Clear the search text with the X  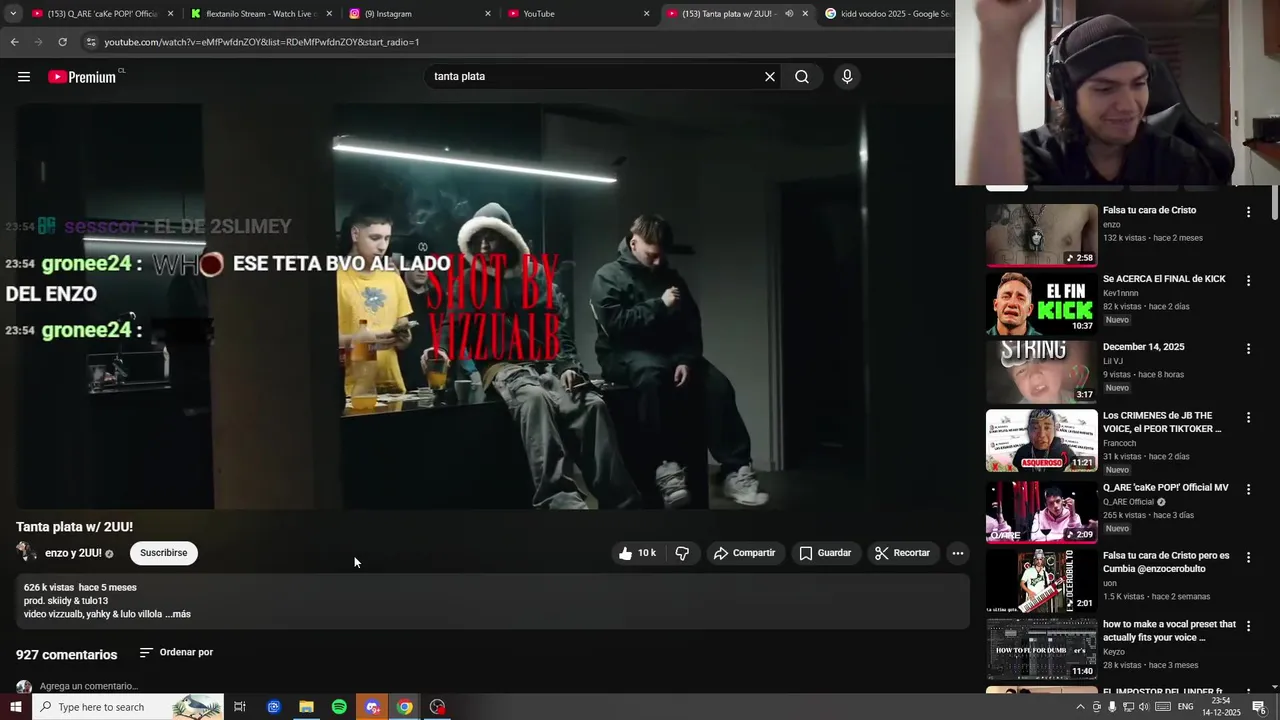pos(770,77)
